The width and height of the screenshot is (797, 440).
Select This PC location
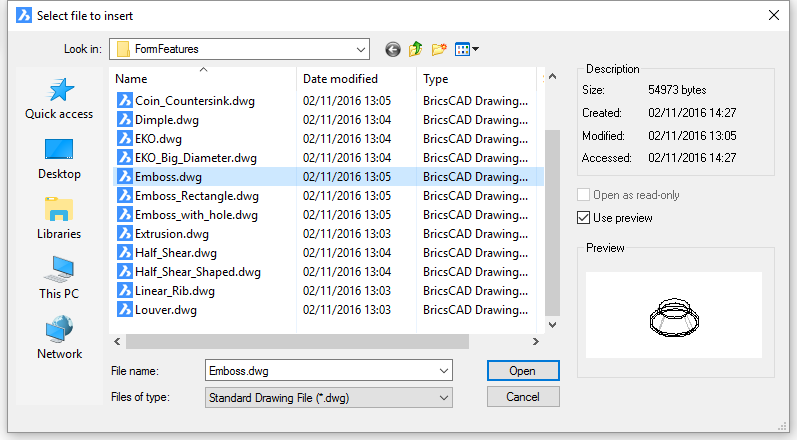(59, 279)
